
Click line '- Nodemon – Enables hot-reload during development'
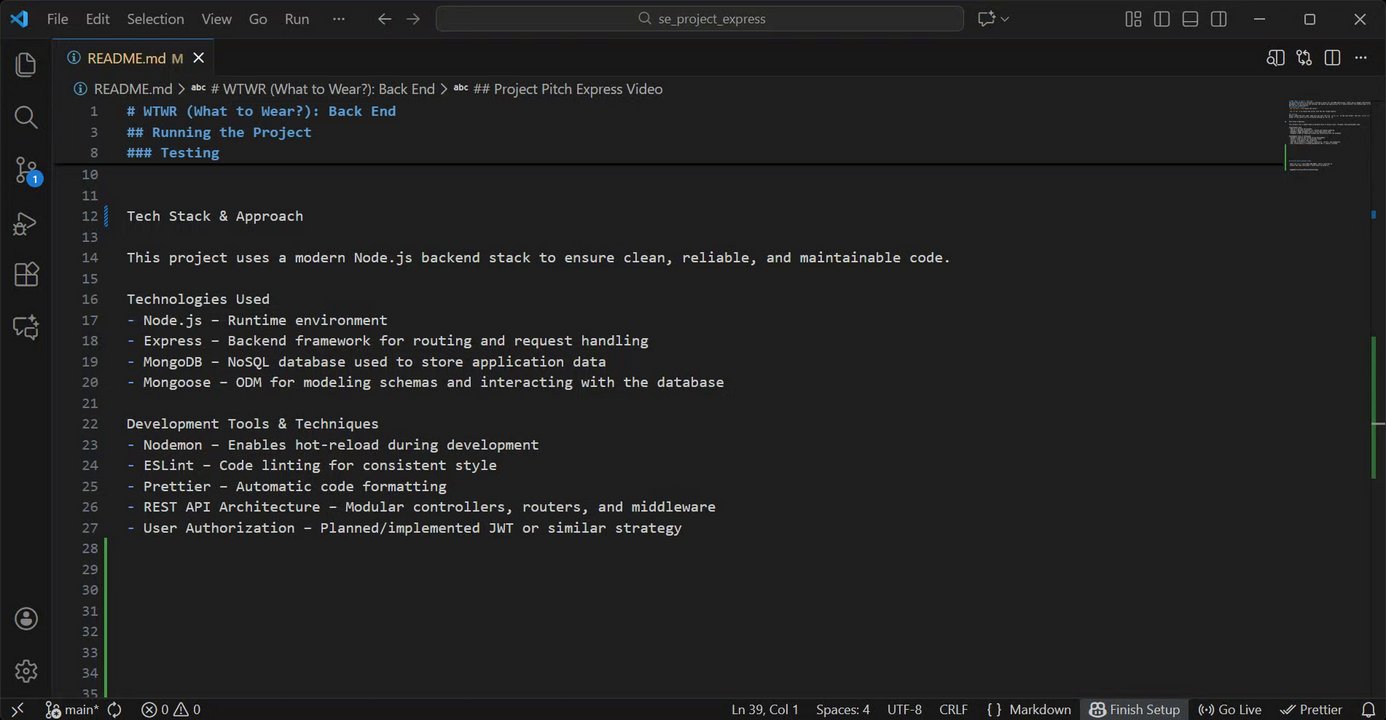coord(333,445)
